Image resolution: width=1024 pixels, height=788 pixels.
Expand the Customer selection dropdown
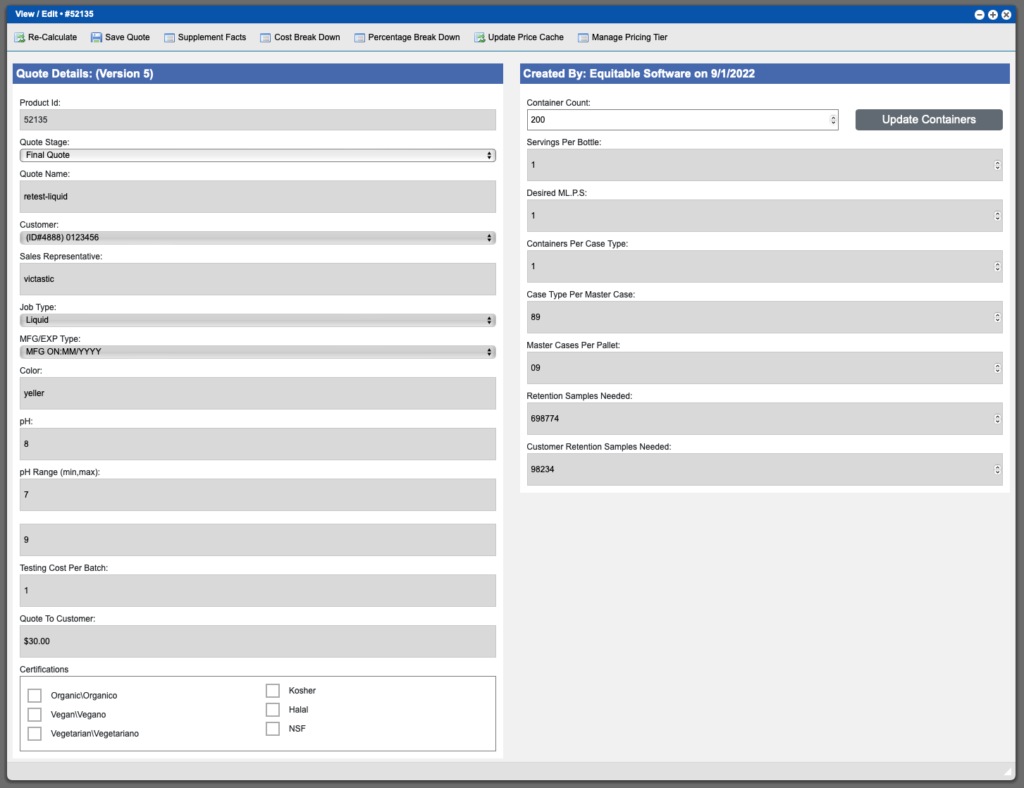pyautogui.click(x=256, y=238)
